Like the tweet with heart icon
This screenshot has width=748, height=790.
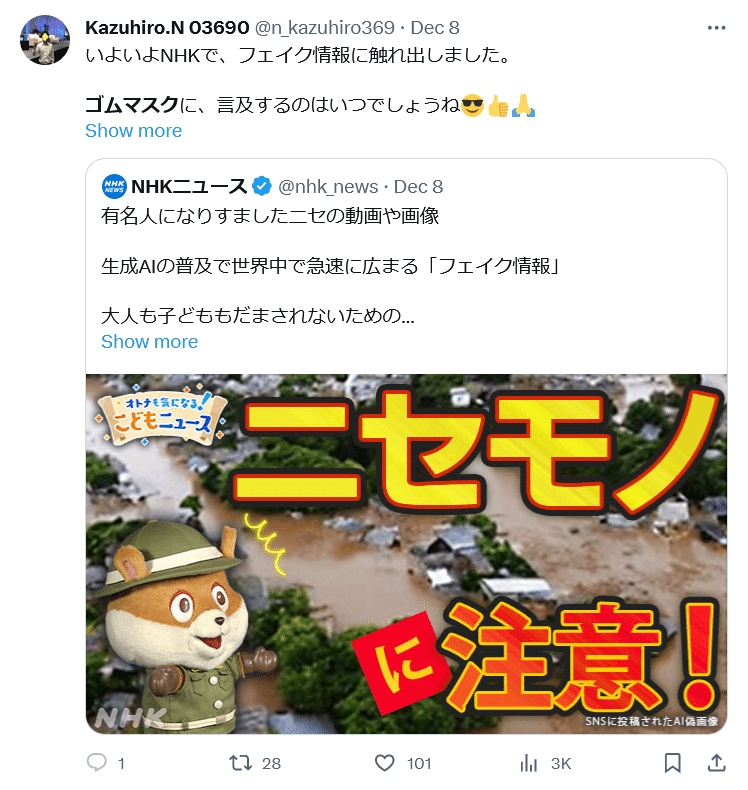point(384,762)
